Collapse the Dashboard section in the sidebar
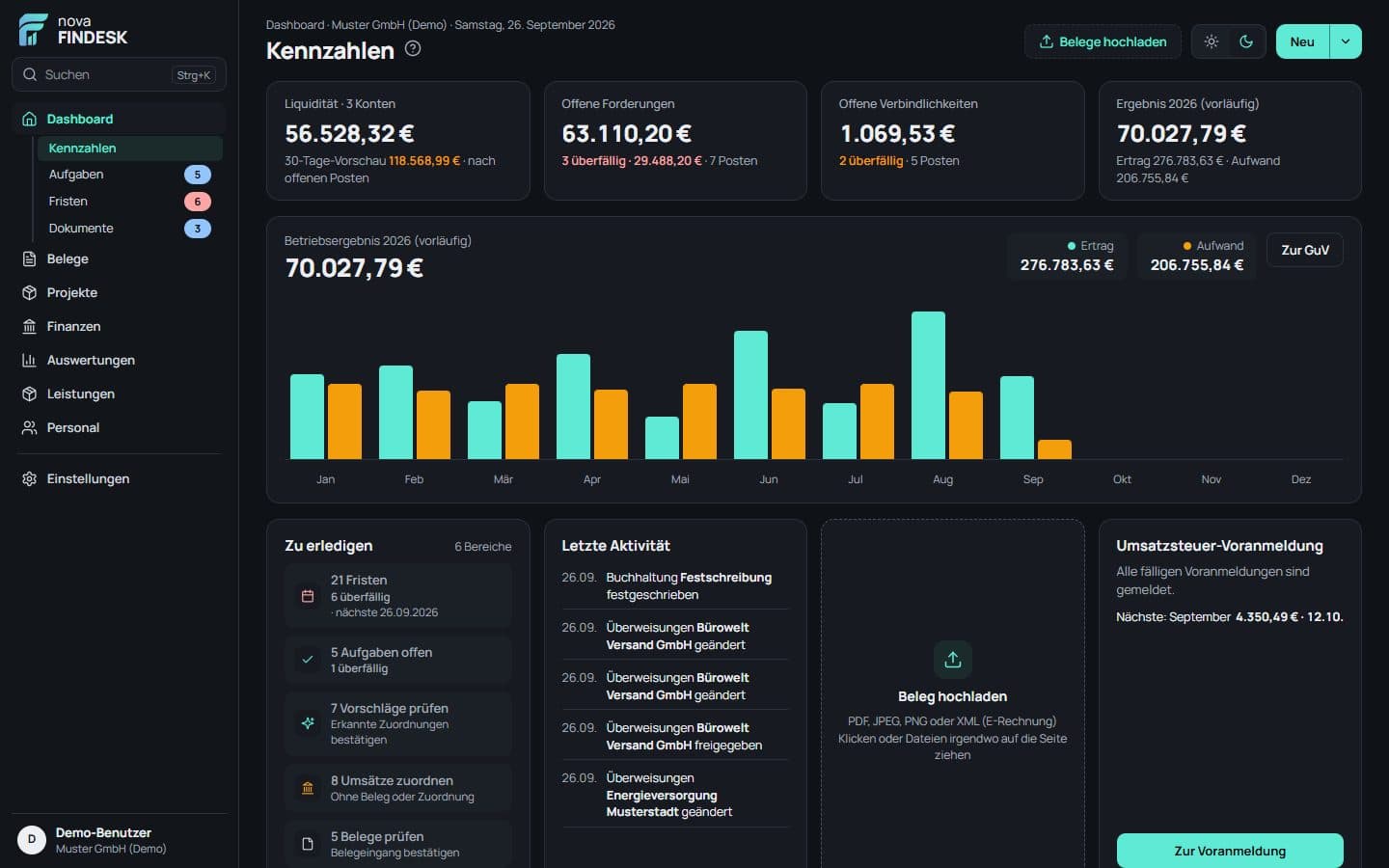 pos(119,119)
